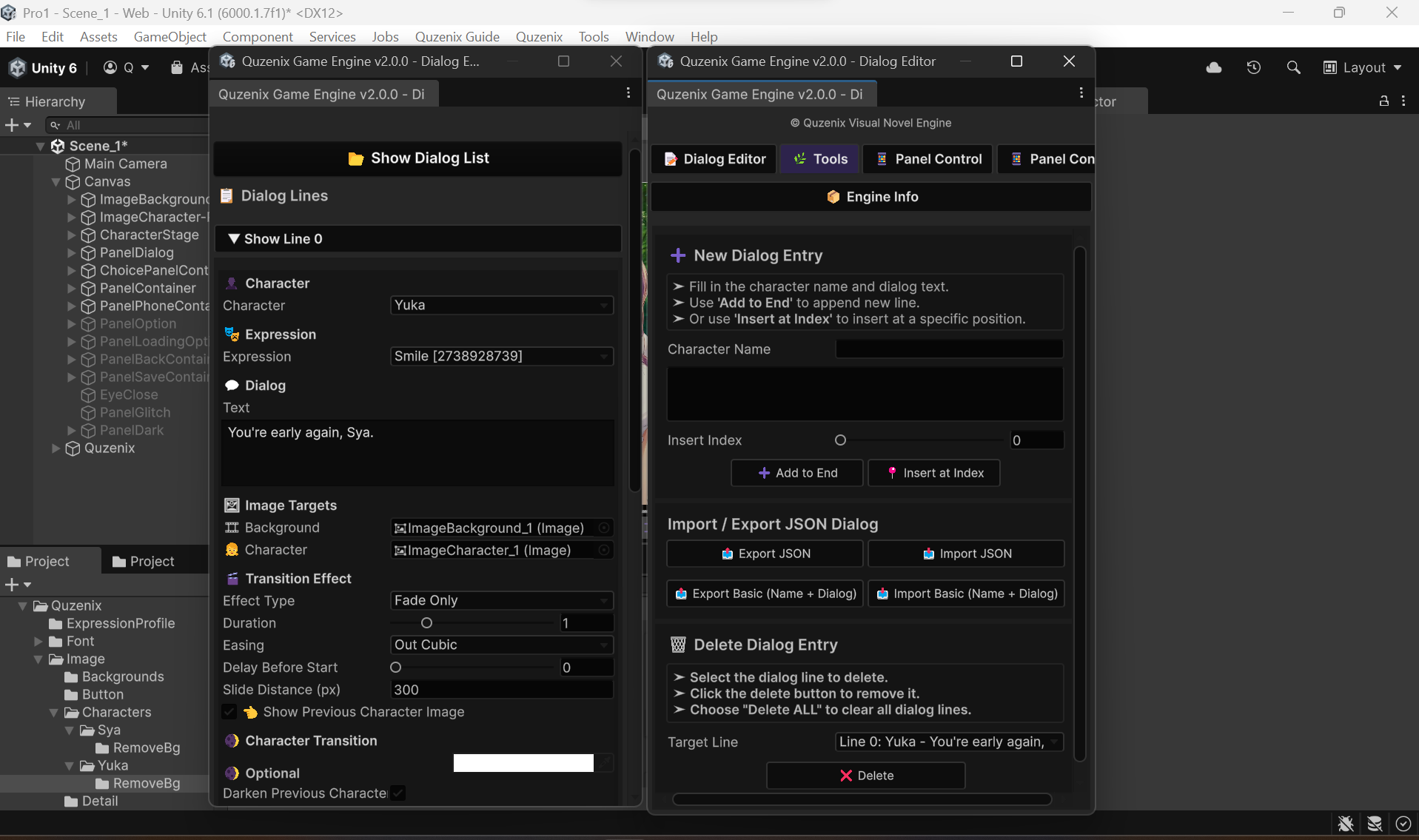Screen dimensions: 1419x840
Task: Open the Easing dropdown showing Out Cubic
Action: click(x=501, y=645)
